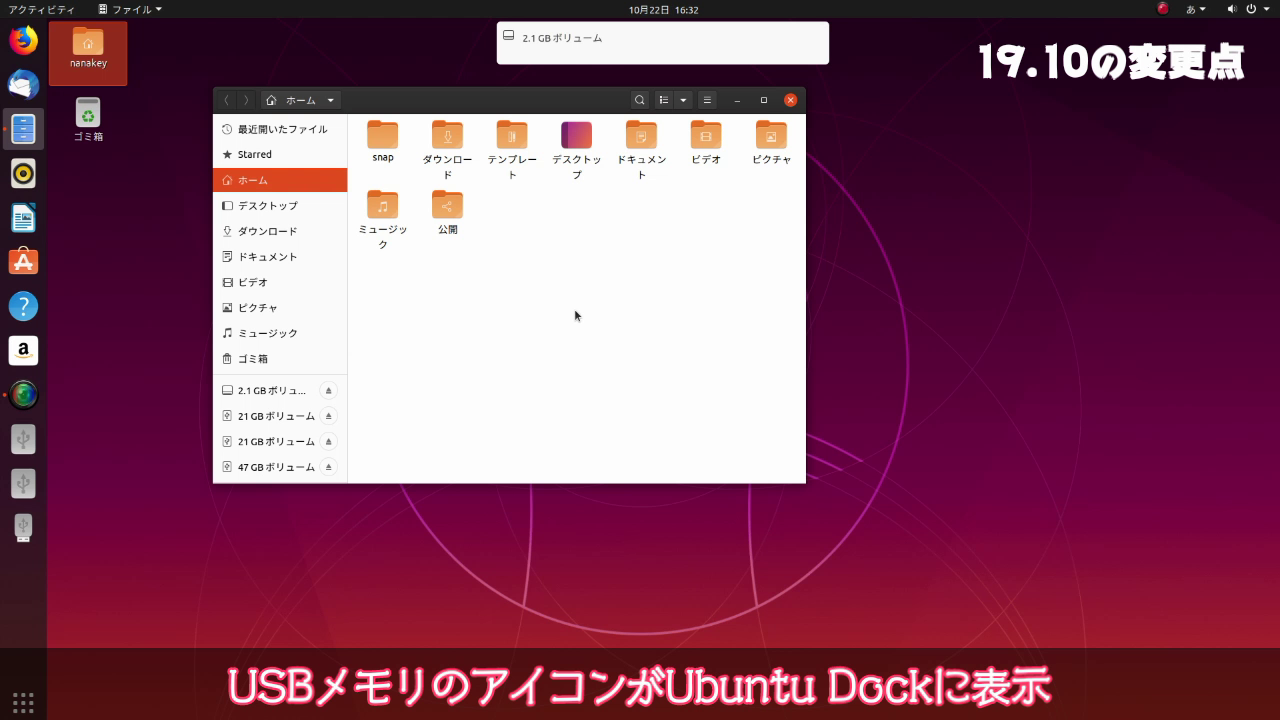Viewport: 1280px width, 720px height.
Task: Select デスクトップ in sidebar
Action: point(280,205)
